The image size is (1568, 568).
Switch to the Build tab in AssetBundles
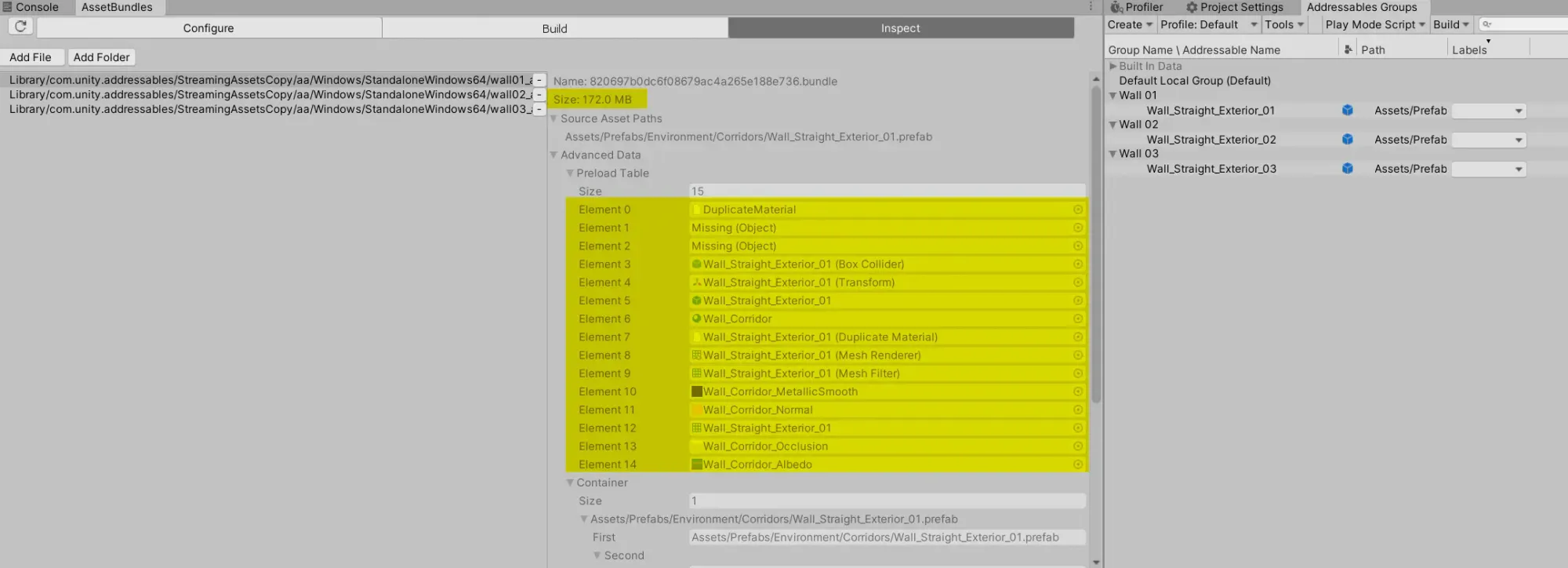click(x=554, y=28)
